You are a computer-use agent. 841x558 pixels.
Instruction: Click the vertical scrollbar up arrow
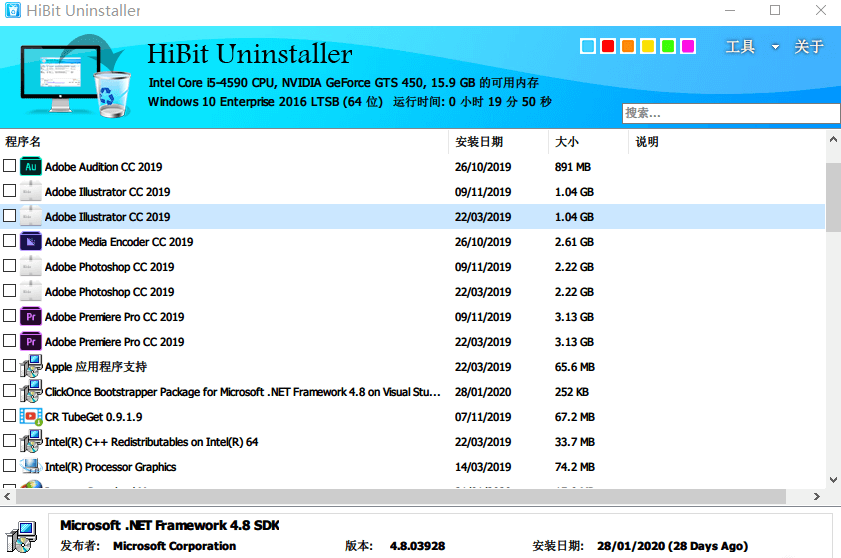[x=833, y=140]
